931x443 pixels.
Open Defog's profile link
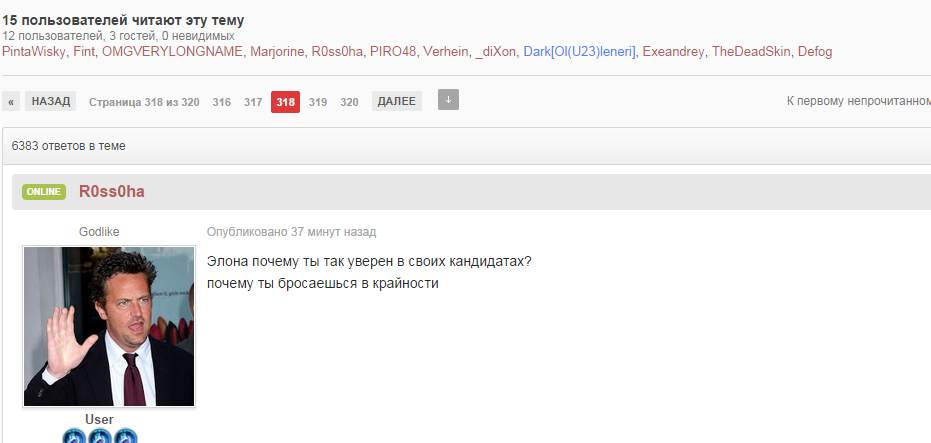[815, 52]
